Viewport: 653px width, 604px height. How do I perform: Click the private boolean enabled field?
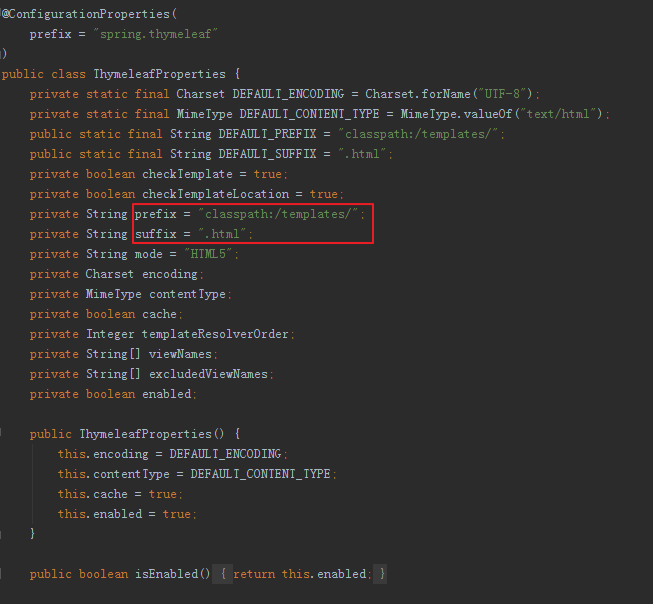click(x=167, y=394)
